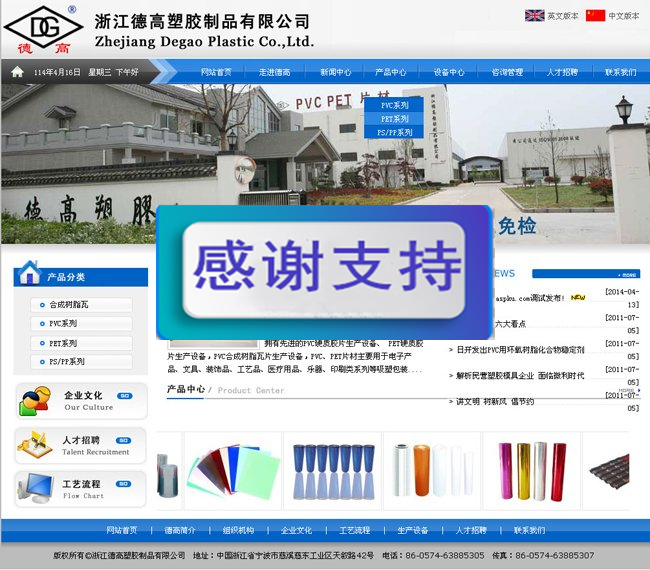Image resolution: width=650 pixels, height=570 pixels.
Task: Open 网站首页 in footer navigation
Action: click(x=121, y=530)
